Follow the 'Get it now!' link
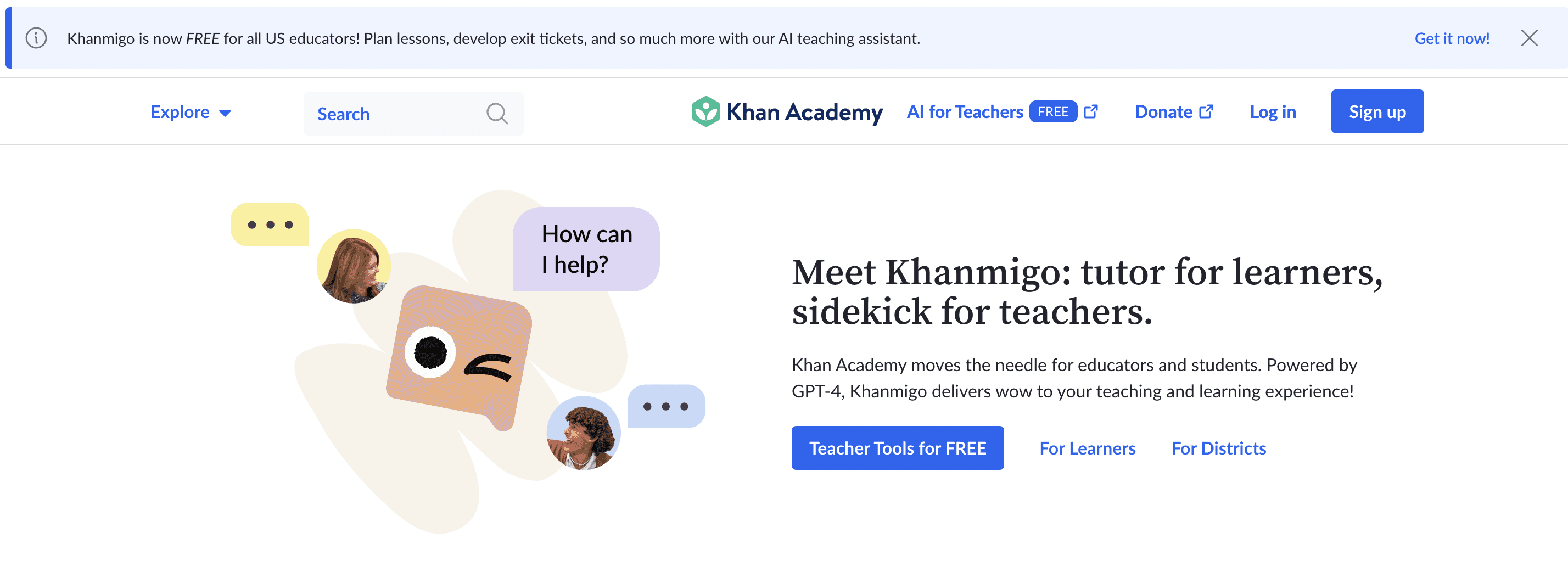 tap(1452, 38)
